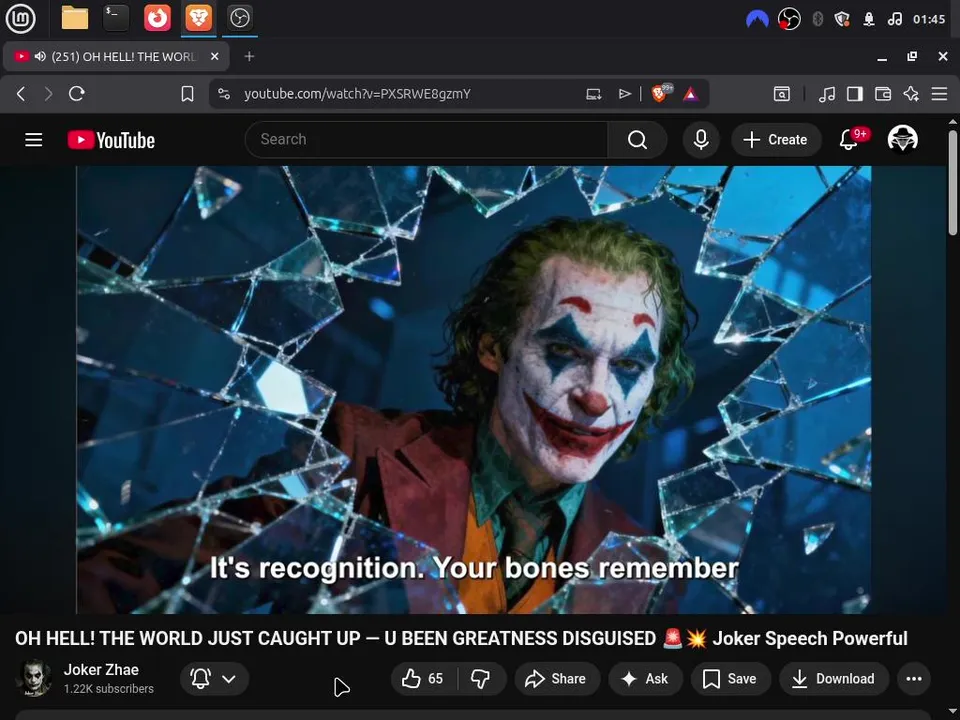The image size is (960, 720).
Task: Open the Brave Wallet icon
Action: pyautogui.click(x=883, y=94)
